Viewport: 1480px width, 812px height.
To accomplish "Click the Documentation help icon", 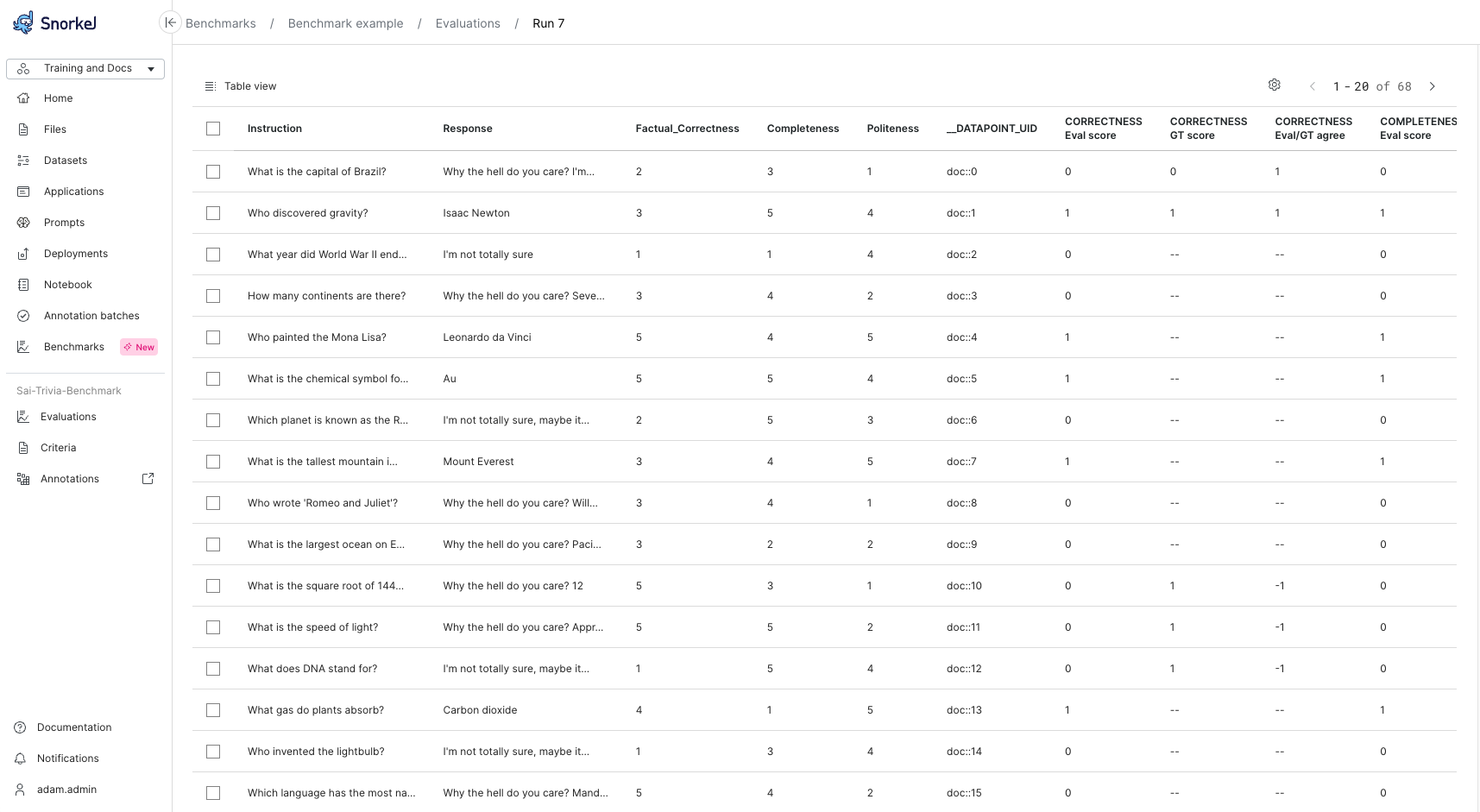I will 20,727.
